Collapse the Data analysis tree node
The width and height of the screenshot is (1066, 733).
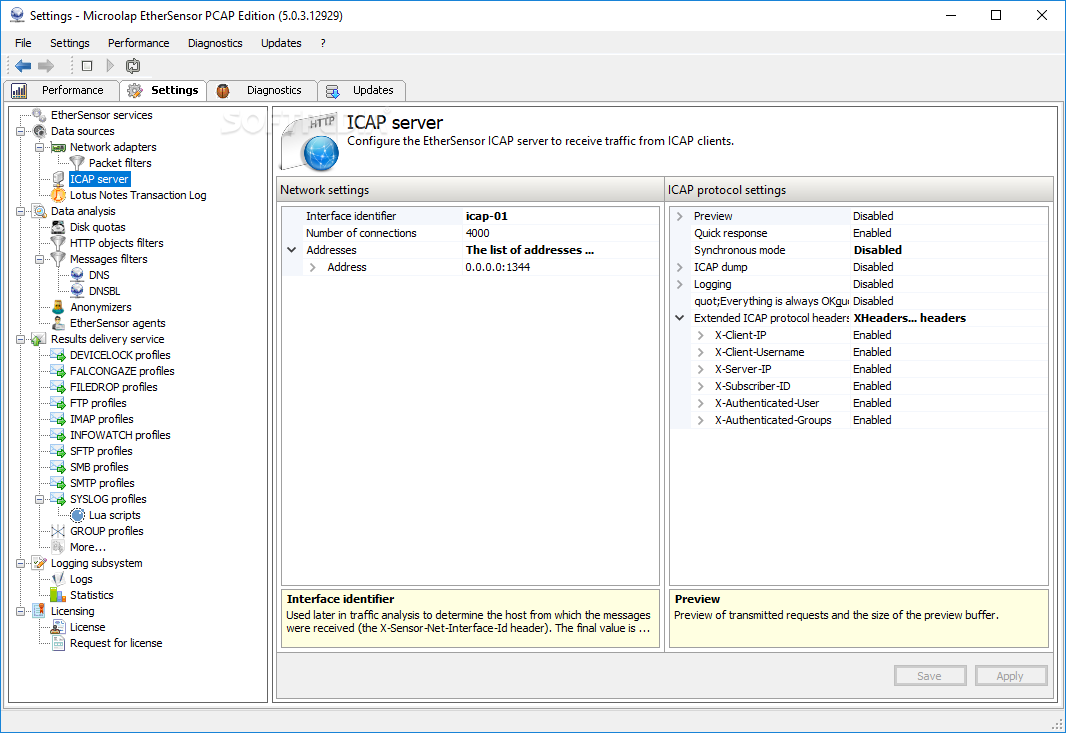pyautogui.click(x=20, y=211)
